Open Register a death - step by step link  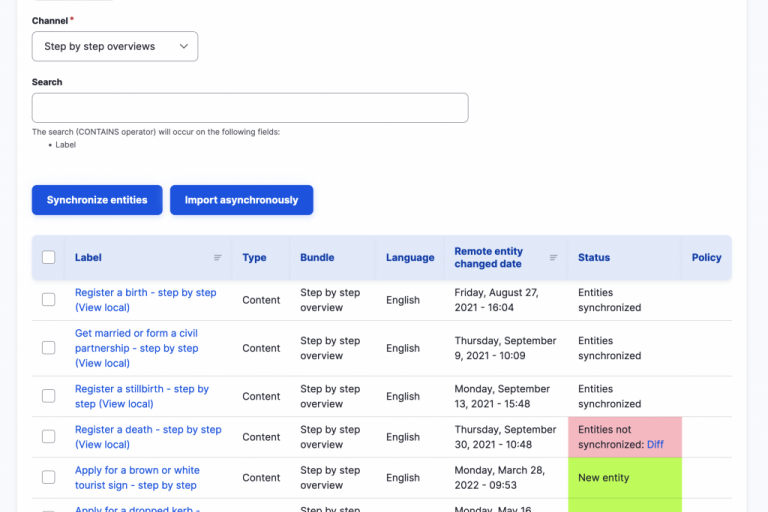(148, 430)
